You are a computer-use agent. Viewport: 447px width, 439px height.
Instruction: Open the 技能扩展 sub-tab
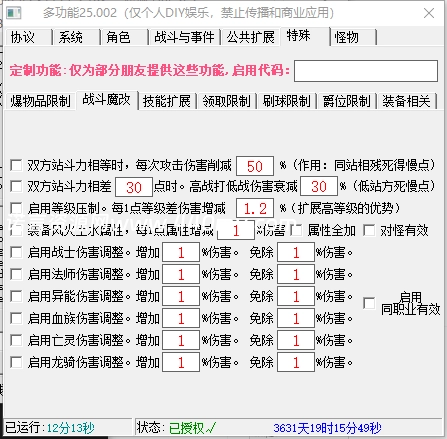point(167,101)
